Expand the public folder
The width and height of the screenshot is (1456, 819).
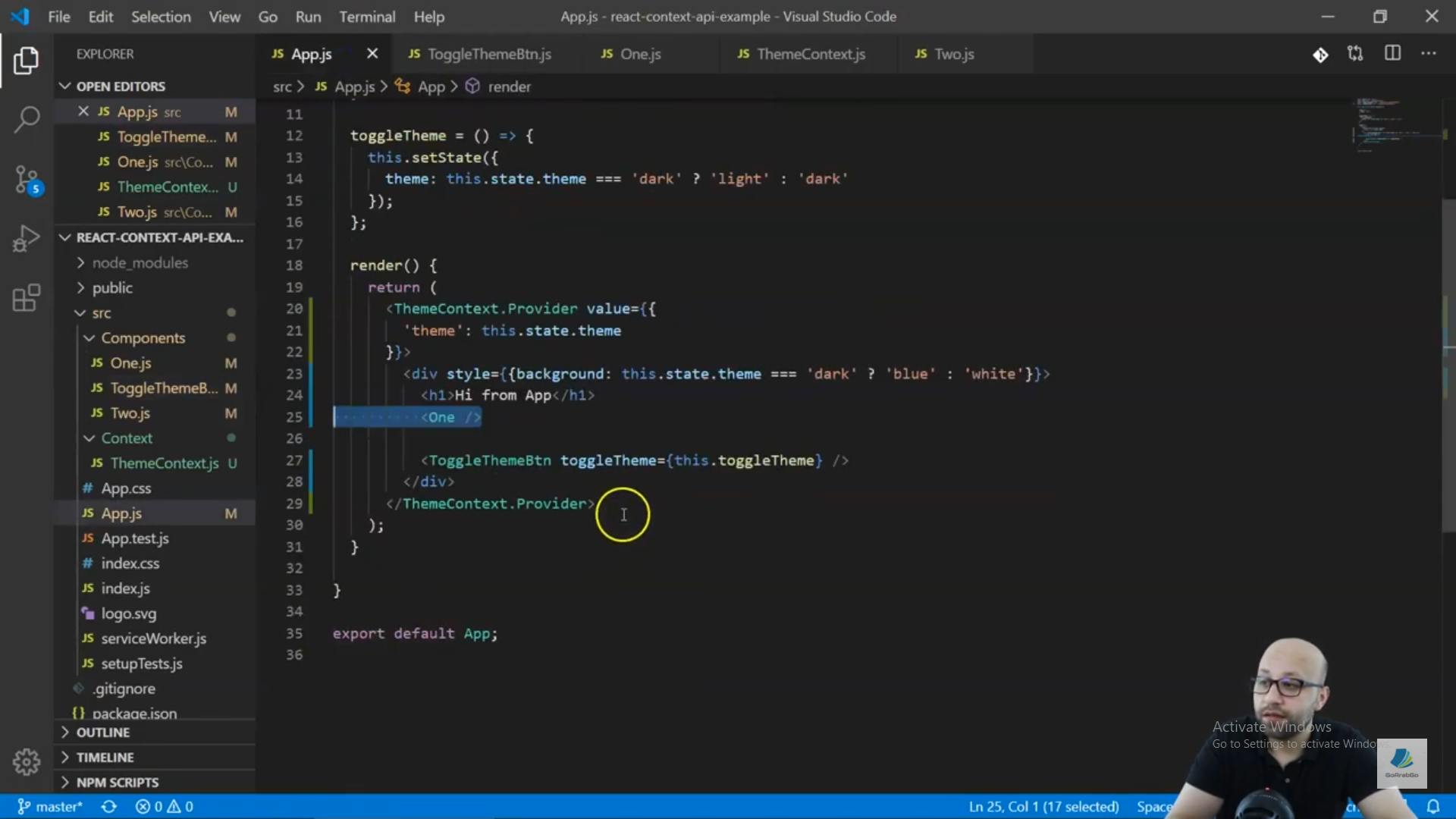155,287
